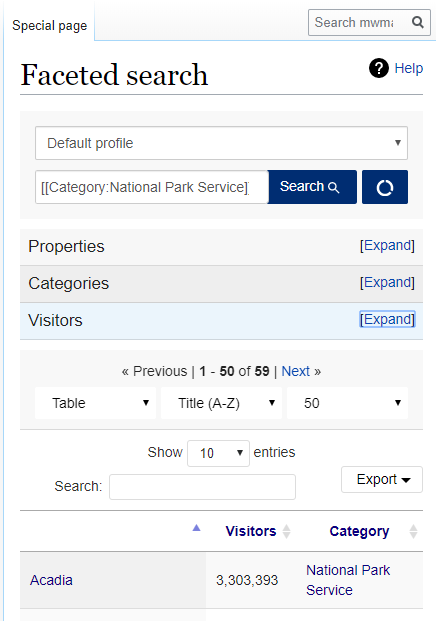Expand the Visitors section
Image resolution: width=436 pixels, height=621 pixels.
tap(387, 319)
